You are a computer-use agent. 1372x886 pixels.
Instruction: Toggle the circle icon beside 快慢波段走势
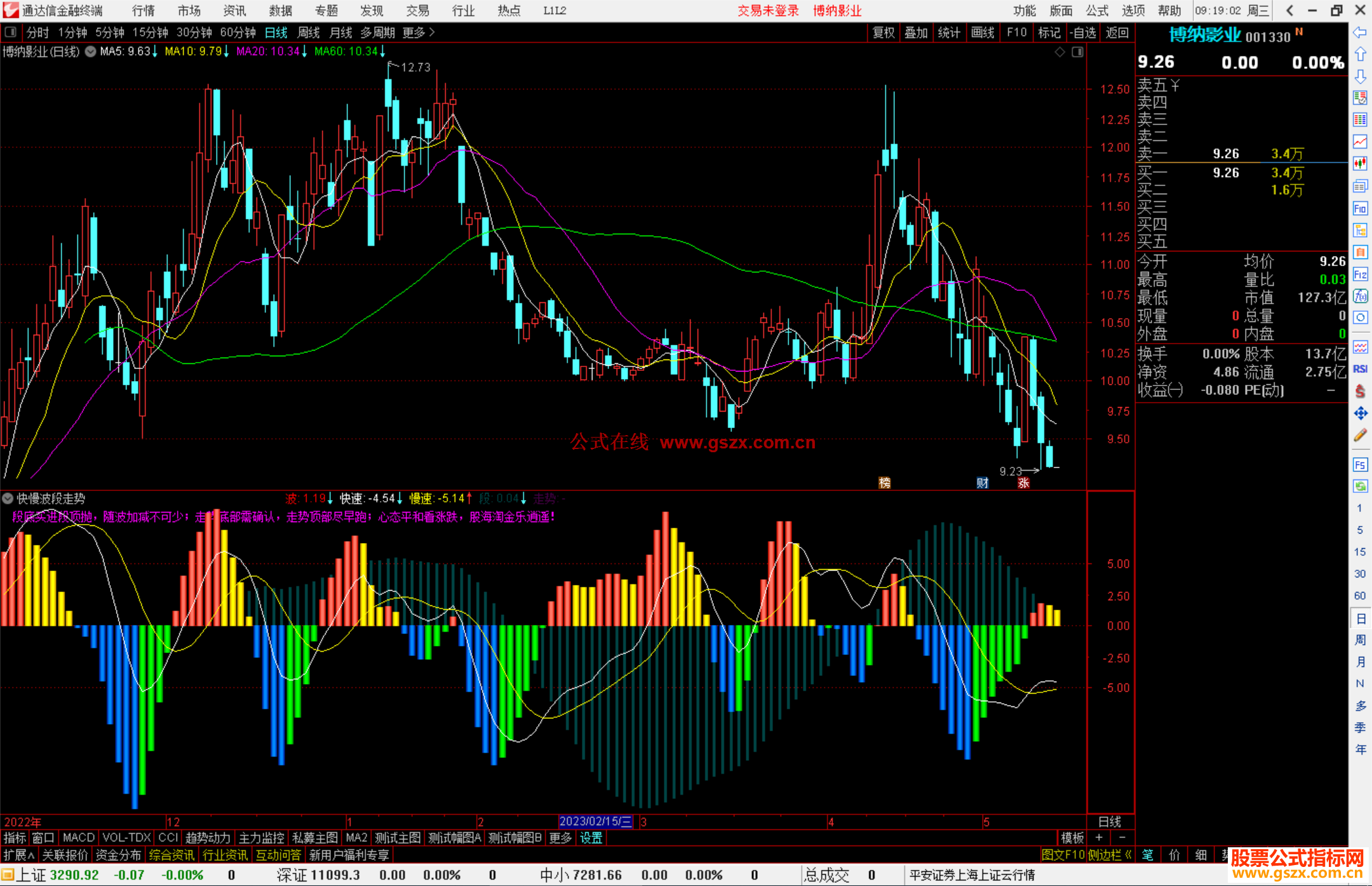pos(8,499)
